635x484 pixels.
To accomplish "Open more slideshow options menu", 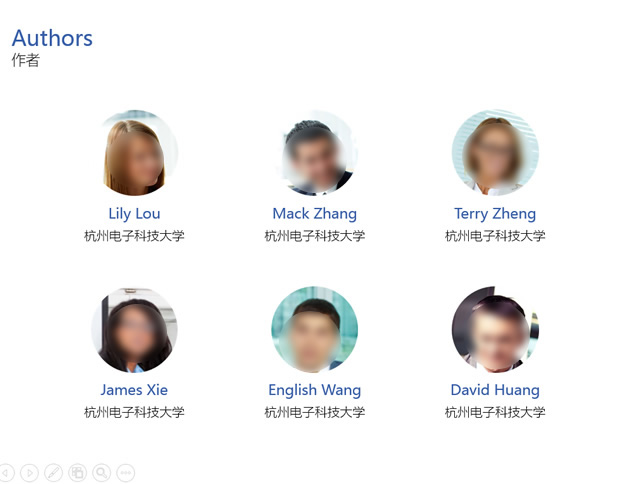I will (126, 473).
